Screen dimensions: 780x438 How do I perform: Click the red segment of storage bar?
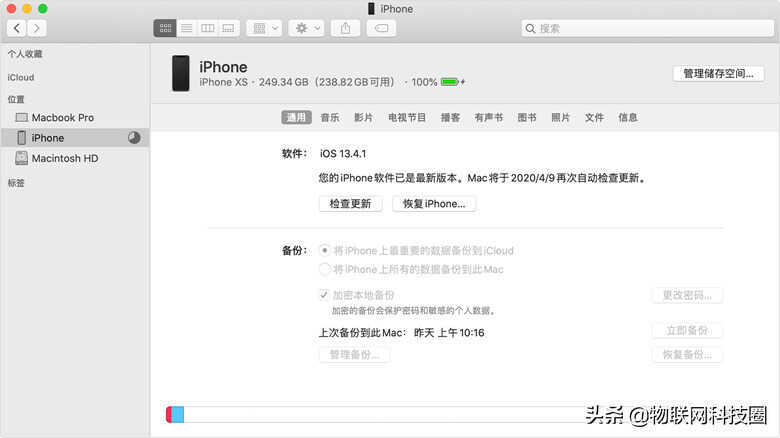(169, 415)
